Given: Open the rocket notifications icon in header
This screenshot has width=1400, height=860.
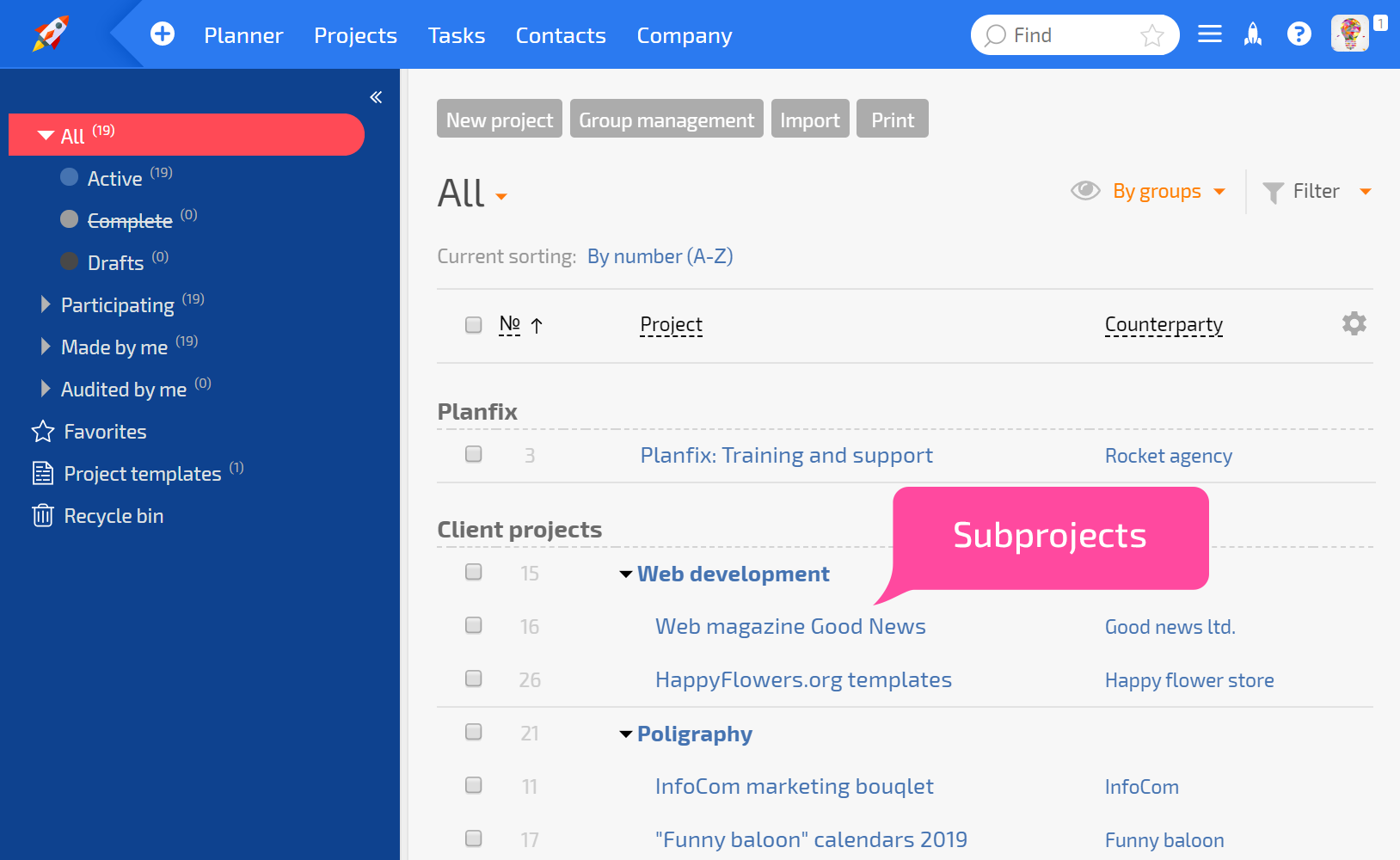Looking at the screenshot, I should (1253, 34).
